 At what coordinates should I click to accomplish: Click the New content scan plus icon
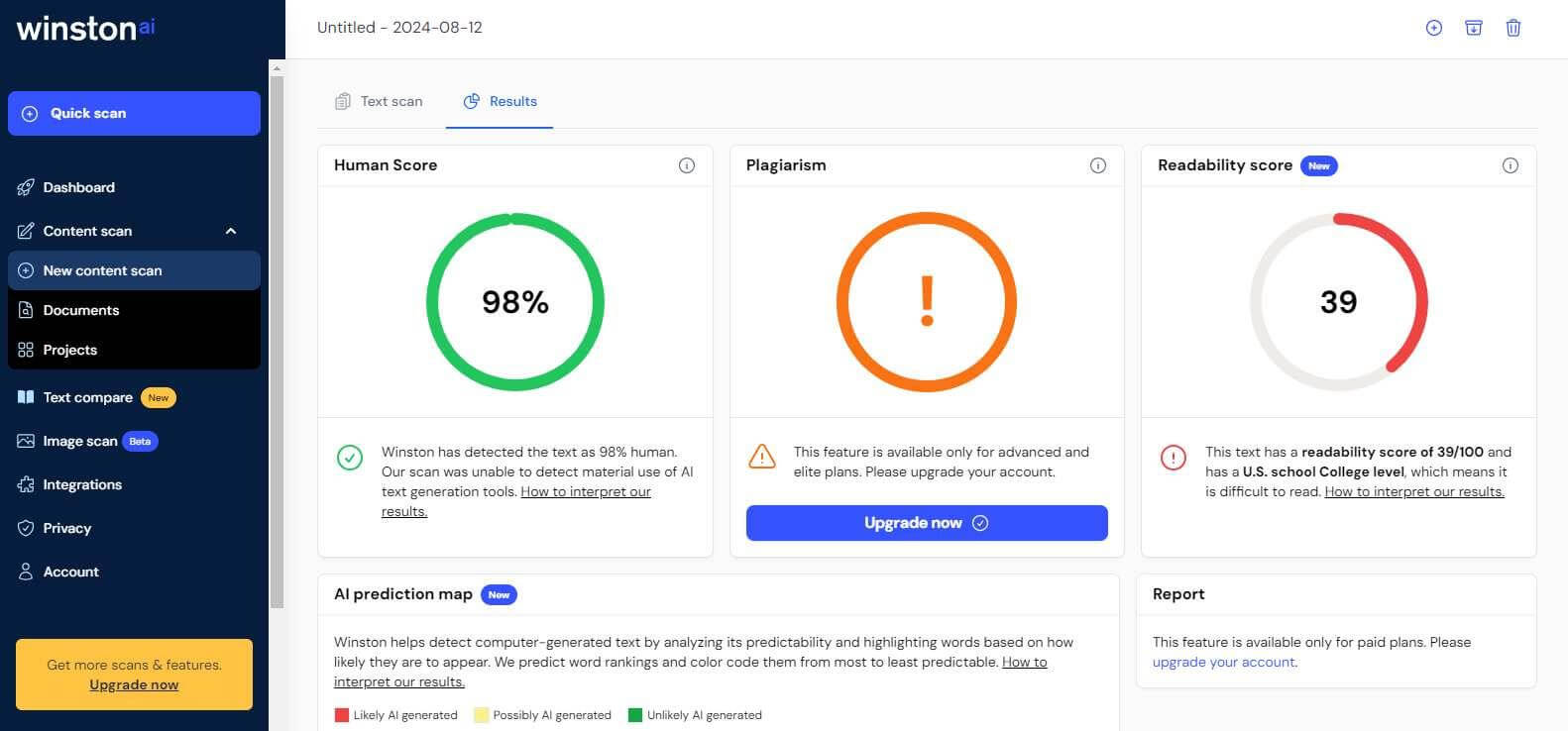coord(26,270)
